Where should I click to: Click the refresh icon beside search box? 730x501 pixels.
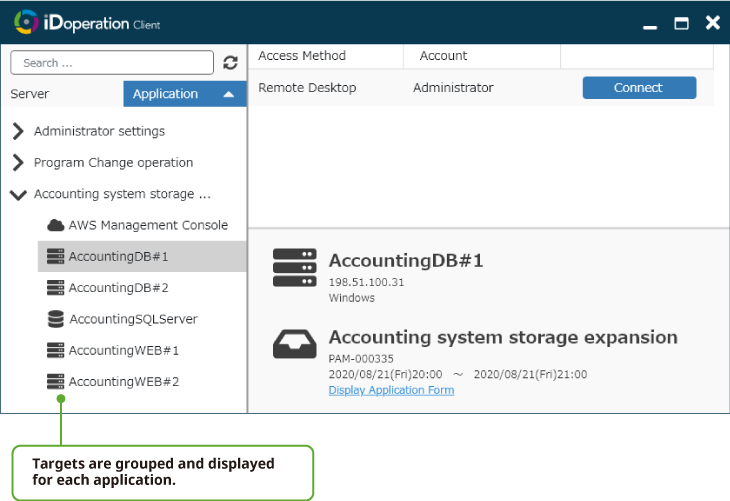pos(230,62)
